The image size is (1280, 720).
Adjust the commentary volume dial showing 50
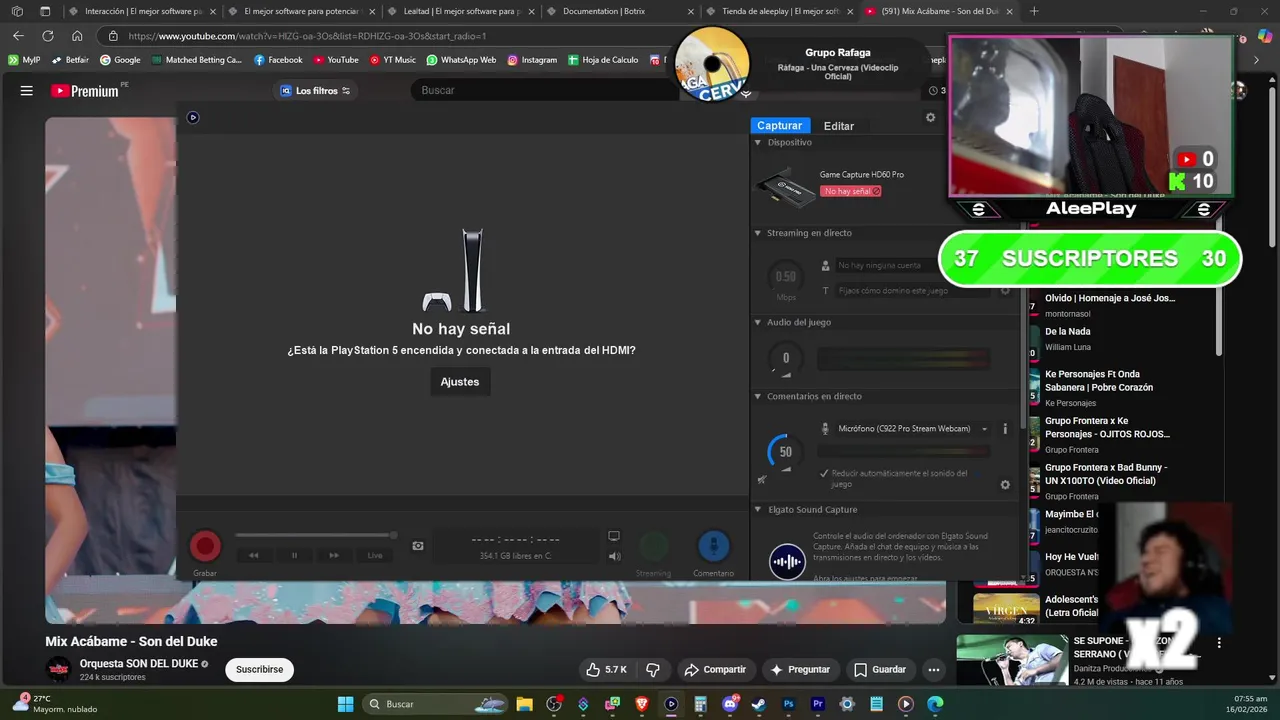pyautogui.click(x=786, y=452)
